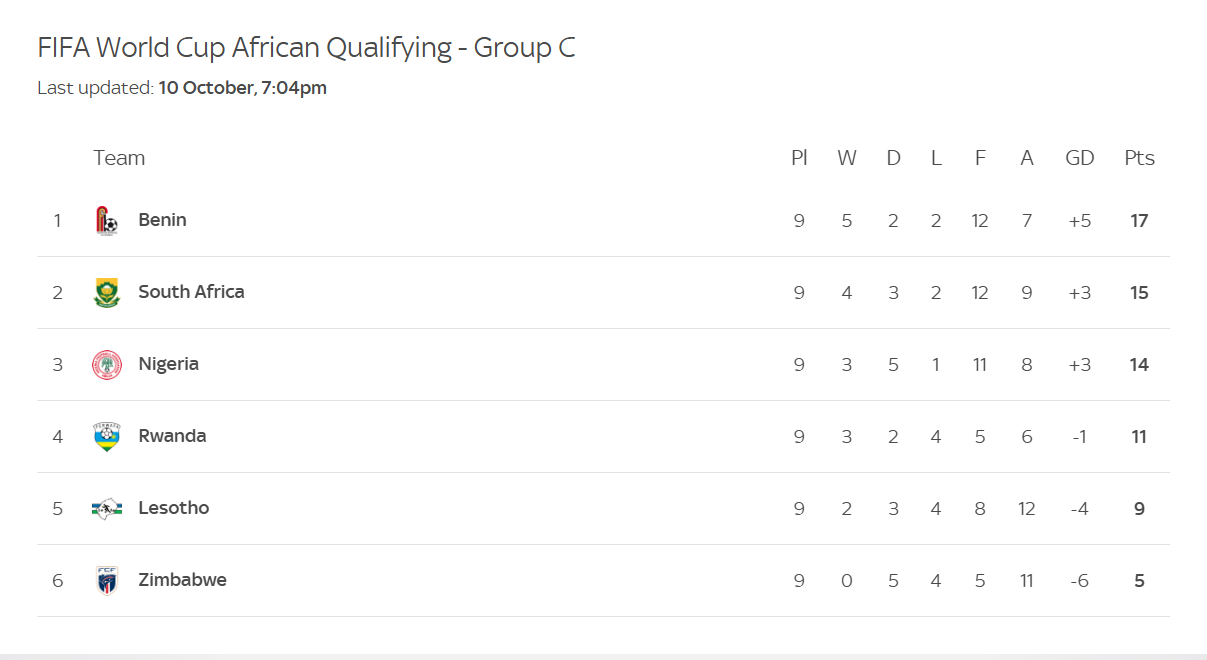Click Benin's 17 points value

pos(1139,220)
